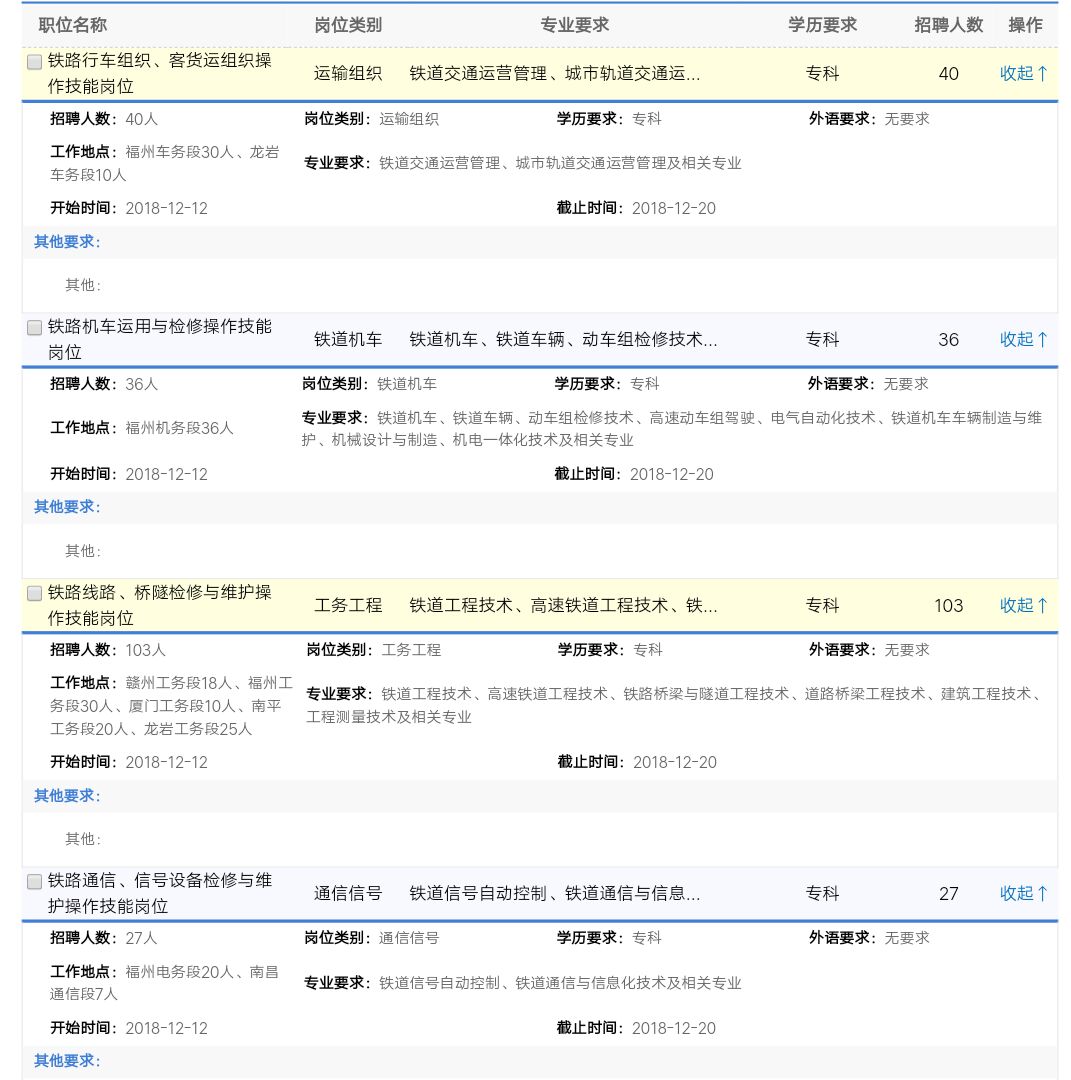The image size is (1071, 1080).
Task: Click the 岗位类别 column header
Action: [x=348, y=25]
